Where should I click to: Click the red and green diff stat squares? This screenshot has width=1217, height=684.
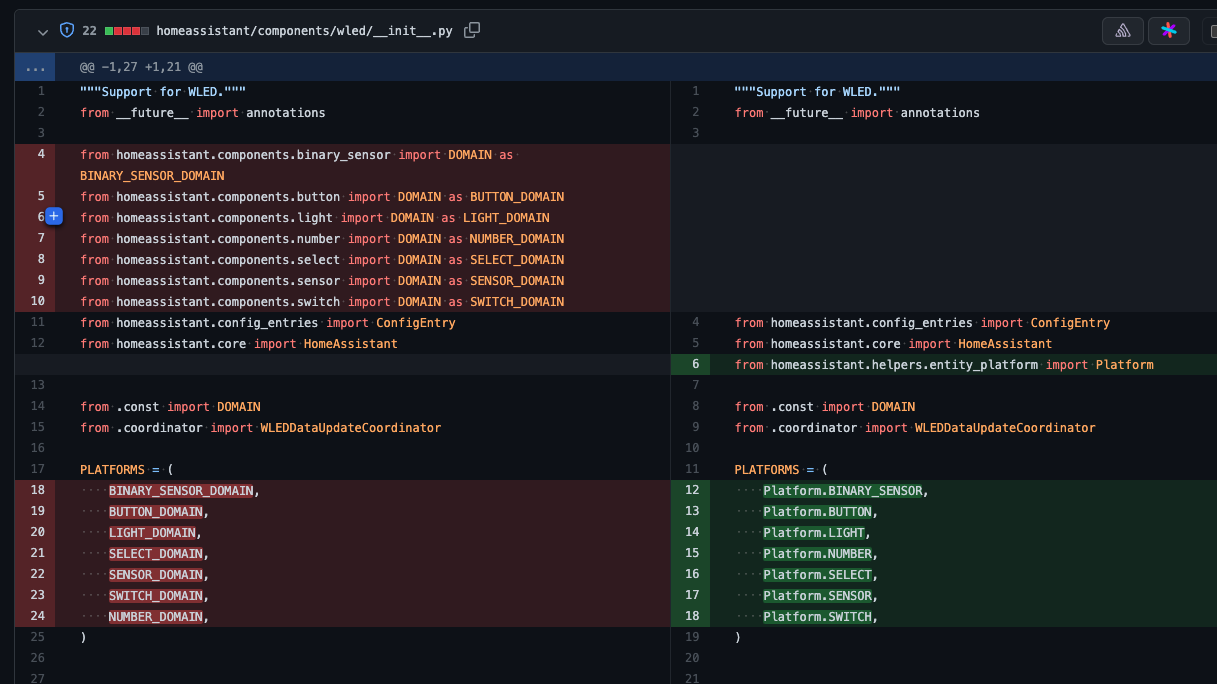click(x=125, y=30)
